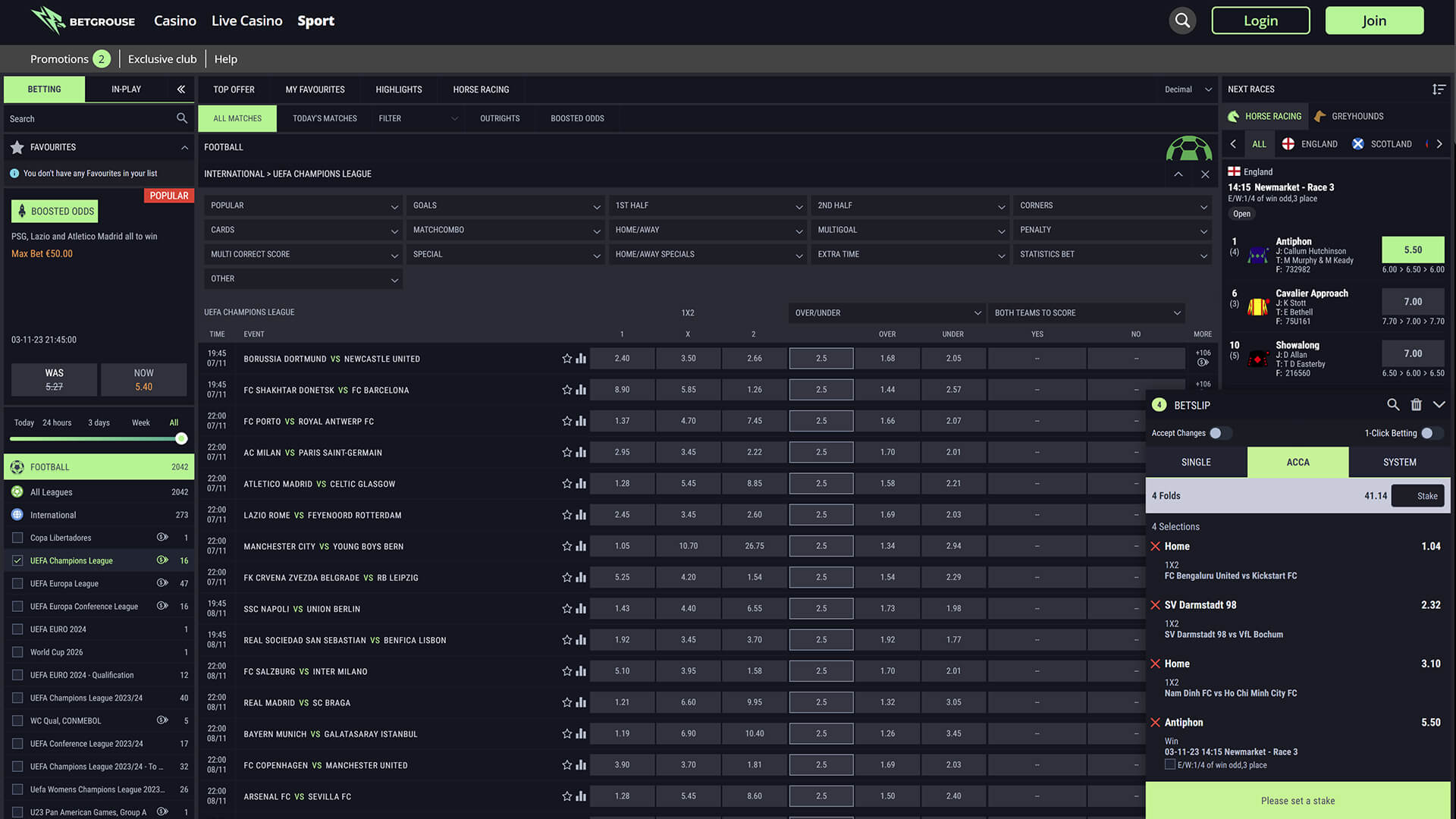This screenshot has height=819, width=1456.
Task: Click the next races sort icon
Action: 1439,89
